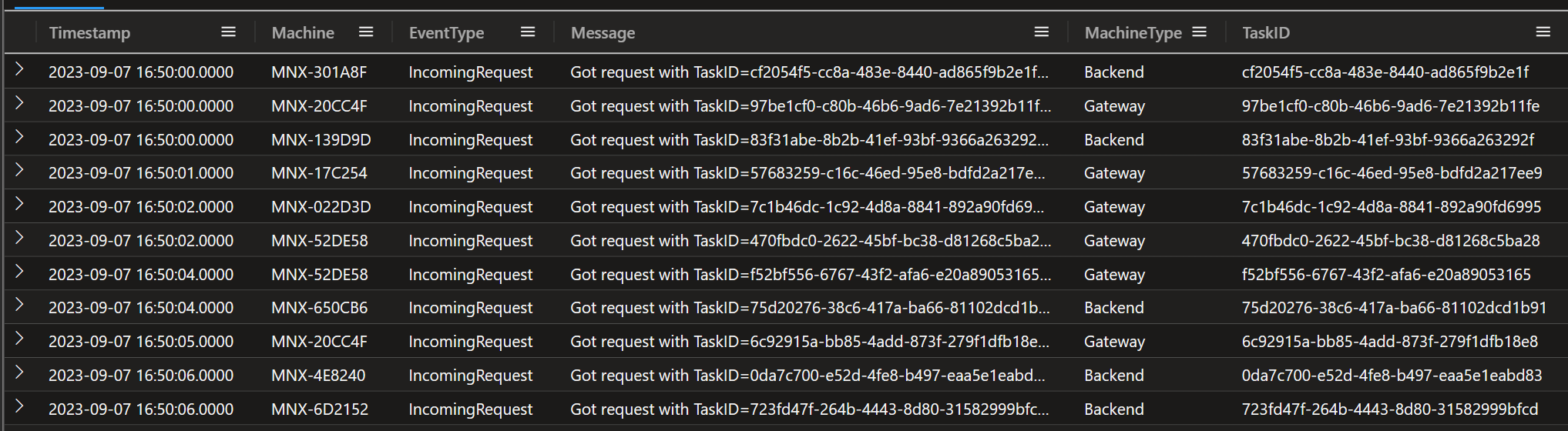Expand the row for machine MNX-022D3D

point(19,204)
